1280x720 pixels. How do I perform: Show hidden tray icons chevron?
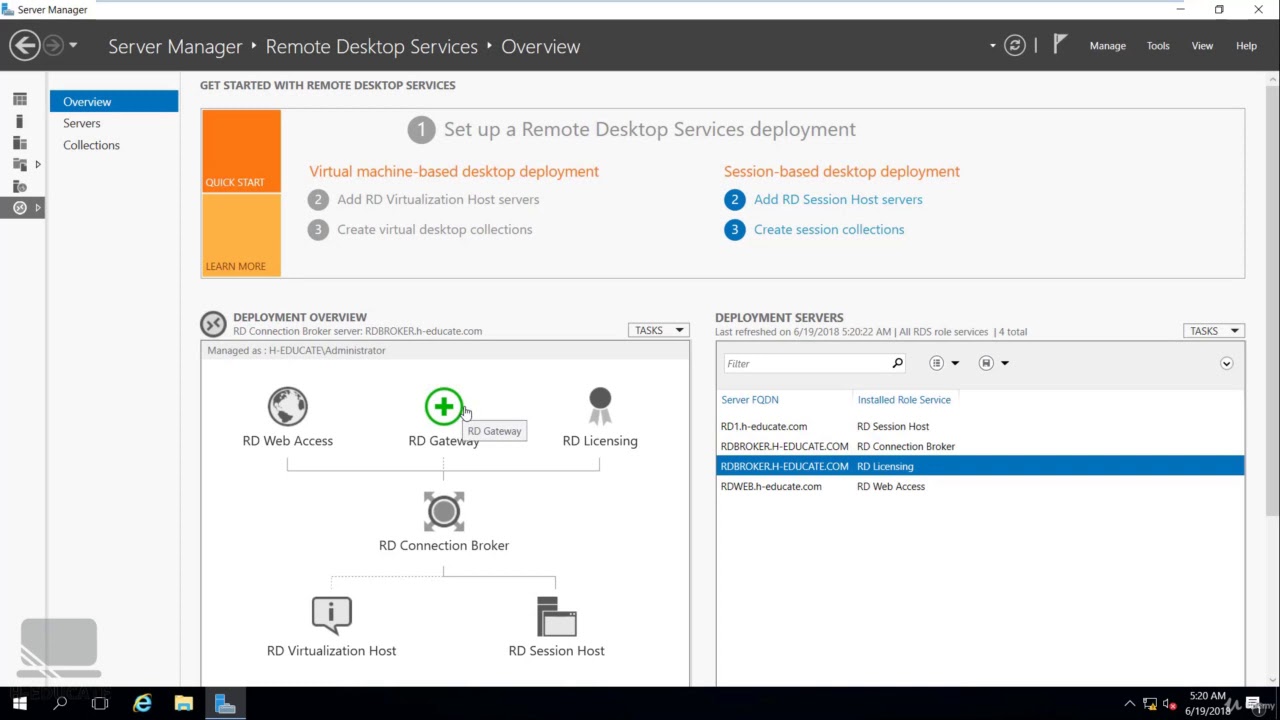coord(1130,703)
